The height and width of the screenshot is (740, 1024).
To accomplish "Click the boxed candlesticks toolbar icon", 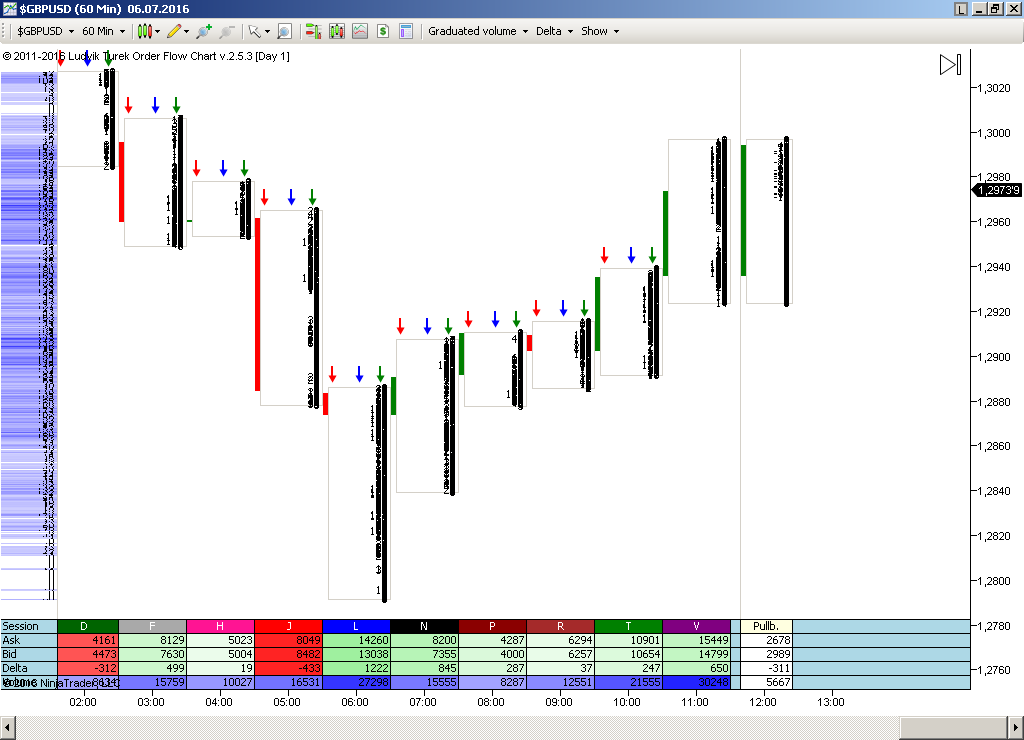I will click(x=337, y=31).
